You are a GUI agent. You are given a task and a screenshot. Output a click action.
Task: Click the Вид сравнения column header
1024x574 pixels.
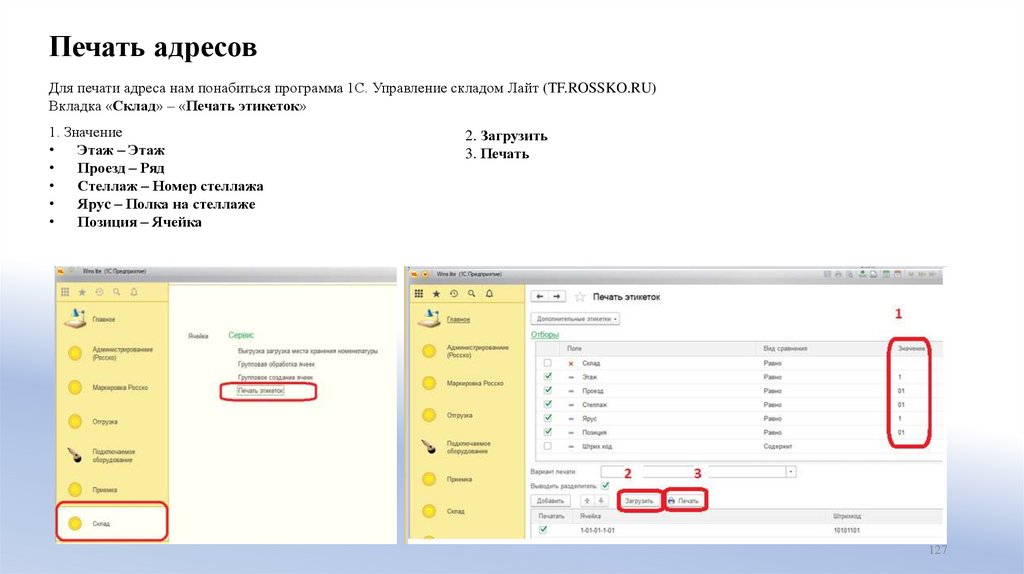[x=785, y=349]
